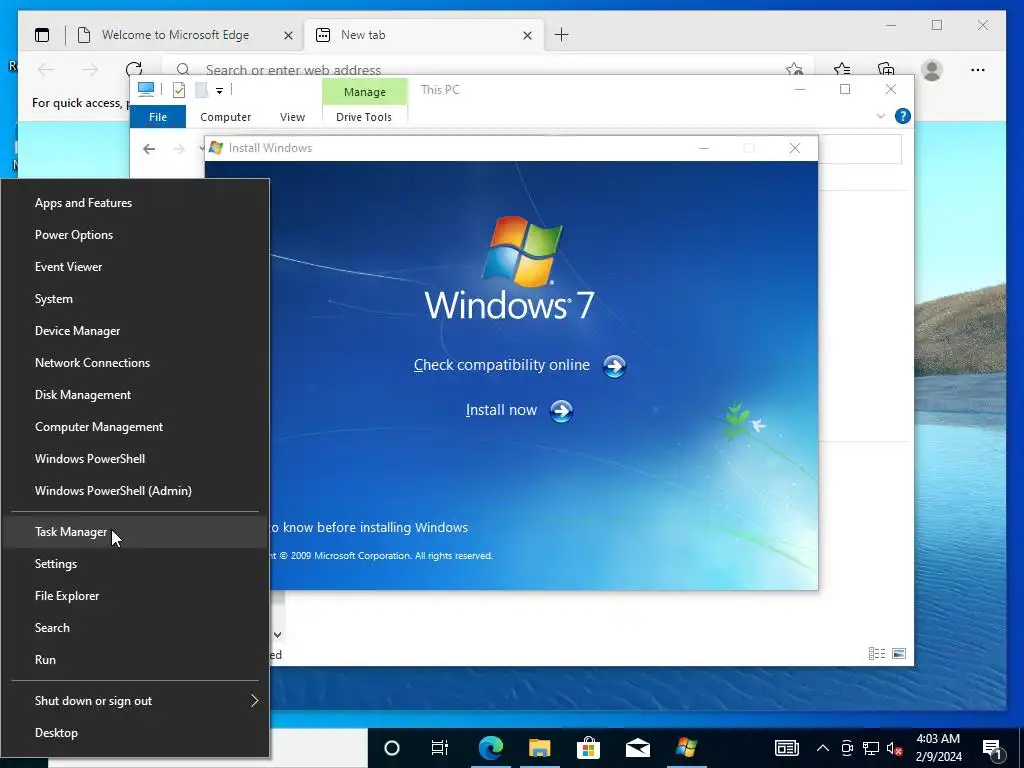
Task: Open Microsoft Edge from taskbar
Action: click(490, 748)
